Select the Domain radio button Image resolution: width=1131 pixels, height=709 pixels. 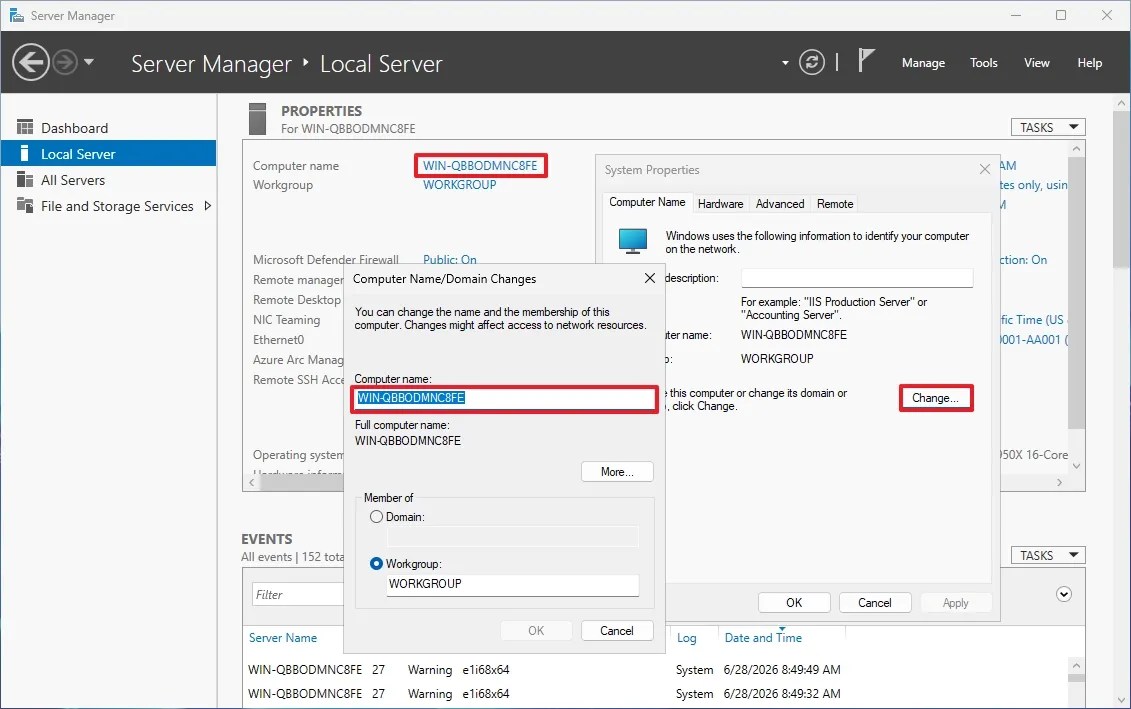coord(376,516)
